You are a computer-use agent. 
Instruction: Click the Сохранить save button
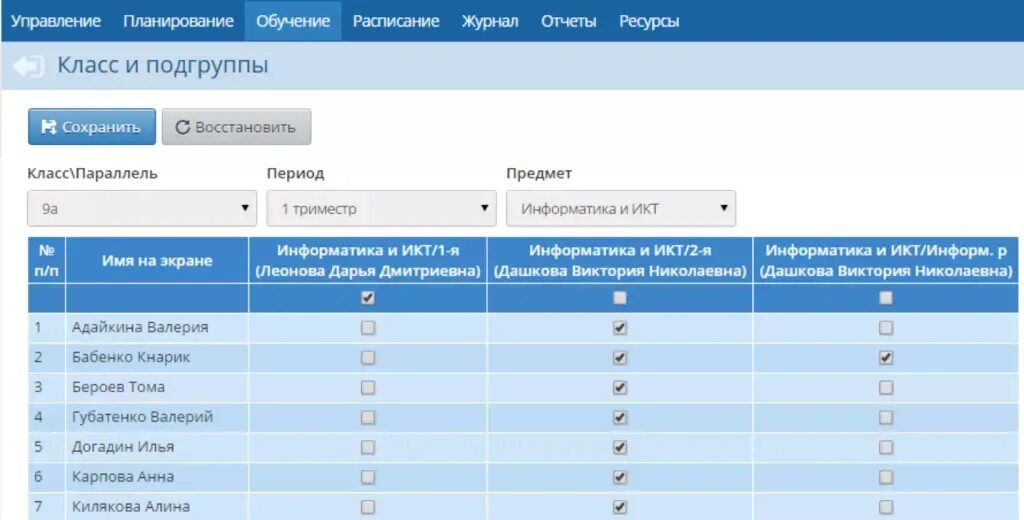(91, 127)
